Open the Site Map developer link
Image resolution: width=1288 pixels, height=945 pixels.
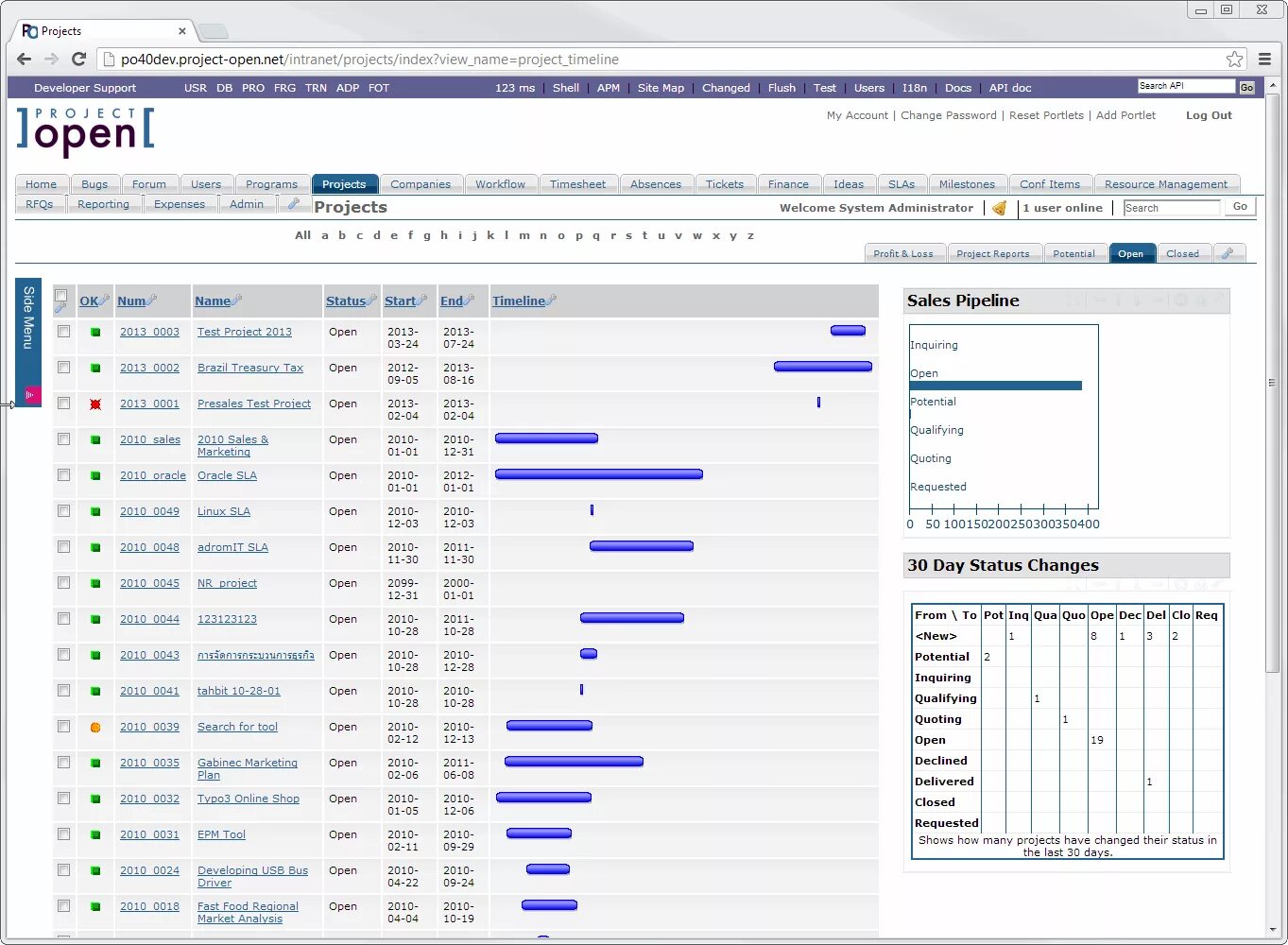pos(661,88)
